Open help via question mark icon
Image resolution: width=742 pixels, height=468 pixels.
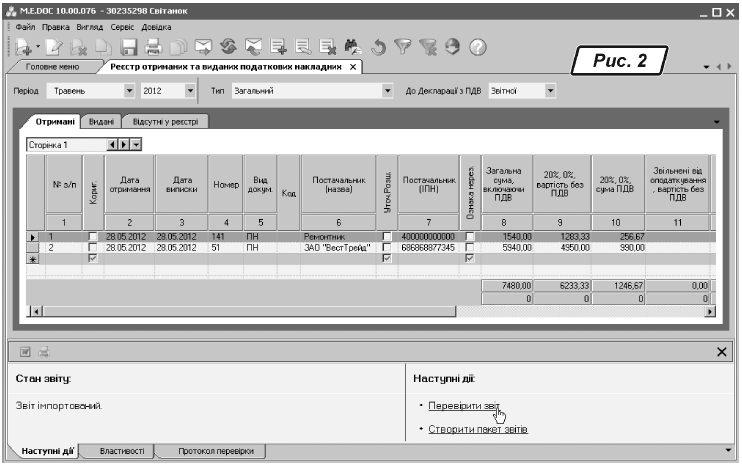[x=477, y=47]
